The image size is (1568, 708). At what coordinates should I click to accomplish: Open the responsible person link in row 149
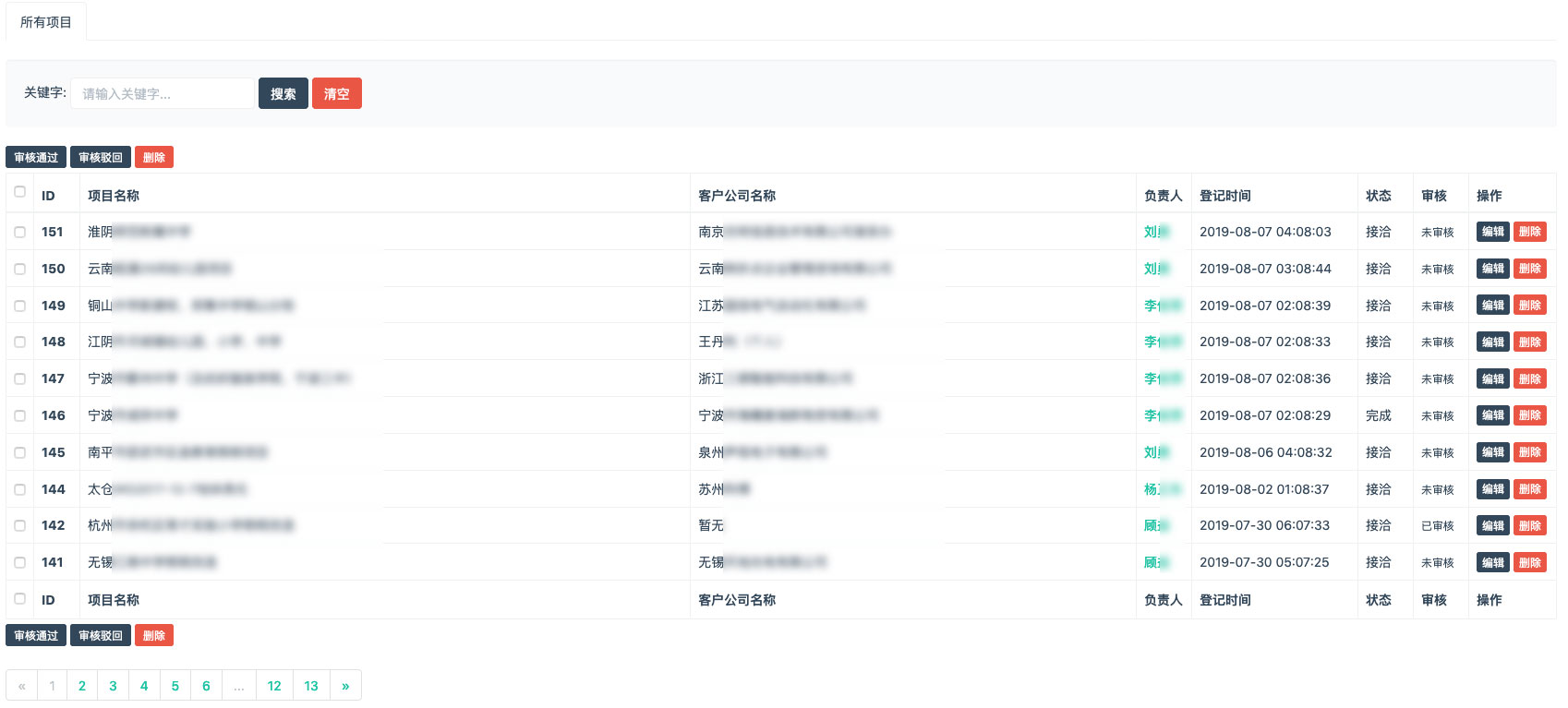pyautogui.click(x=1162, y=306)
